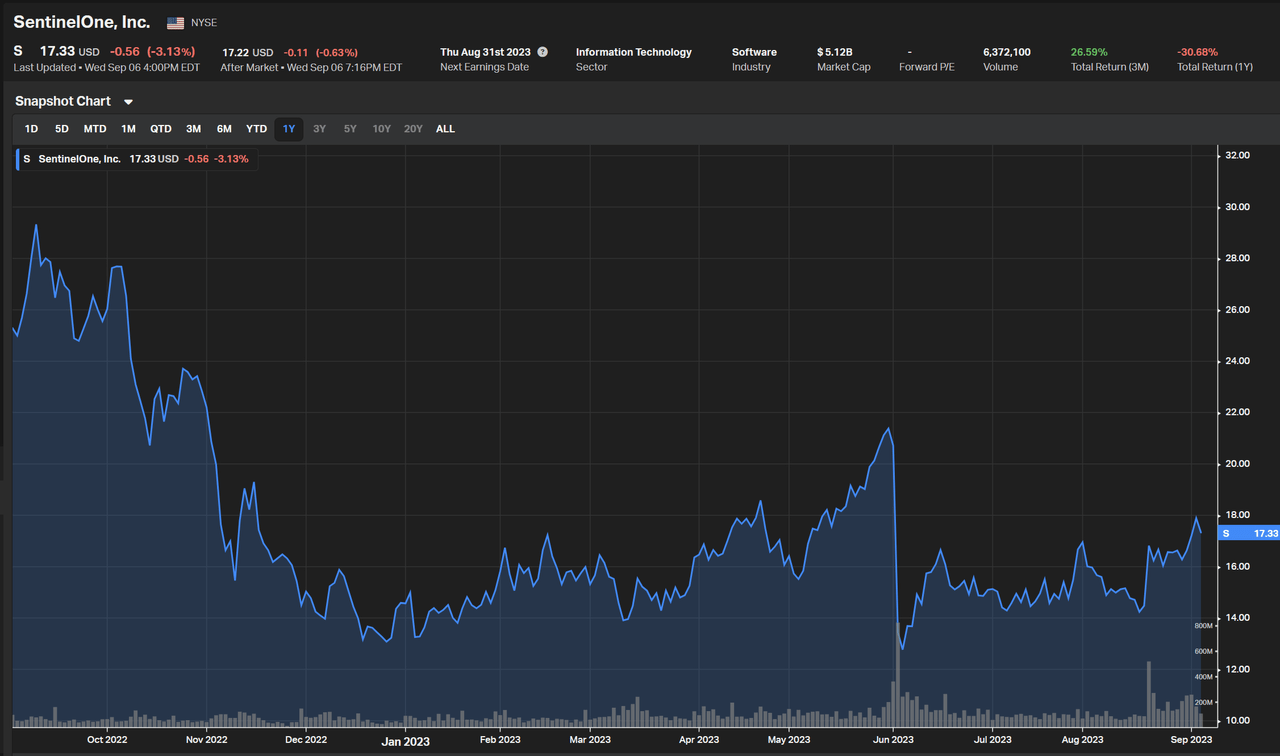1280x756 pixels.
Task: Click the 6,372,100 volume value
Action: click(x=1007, y=52)
